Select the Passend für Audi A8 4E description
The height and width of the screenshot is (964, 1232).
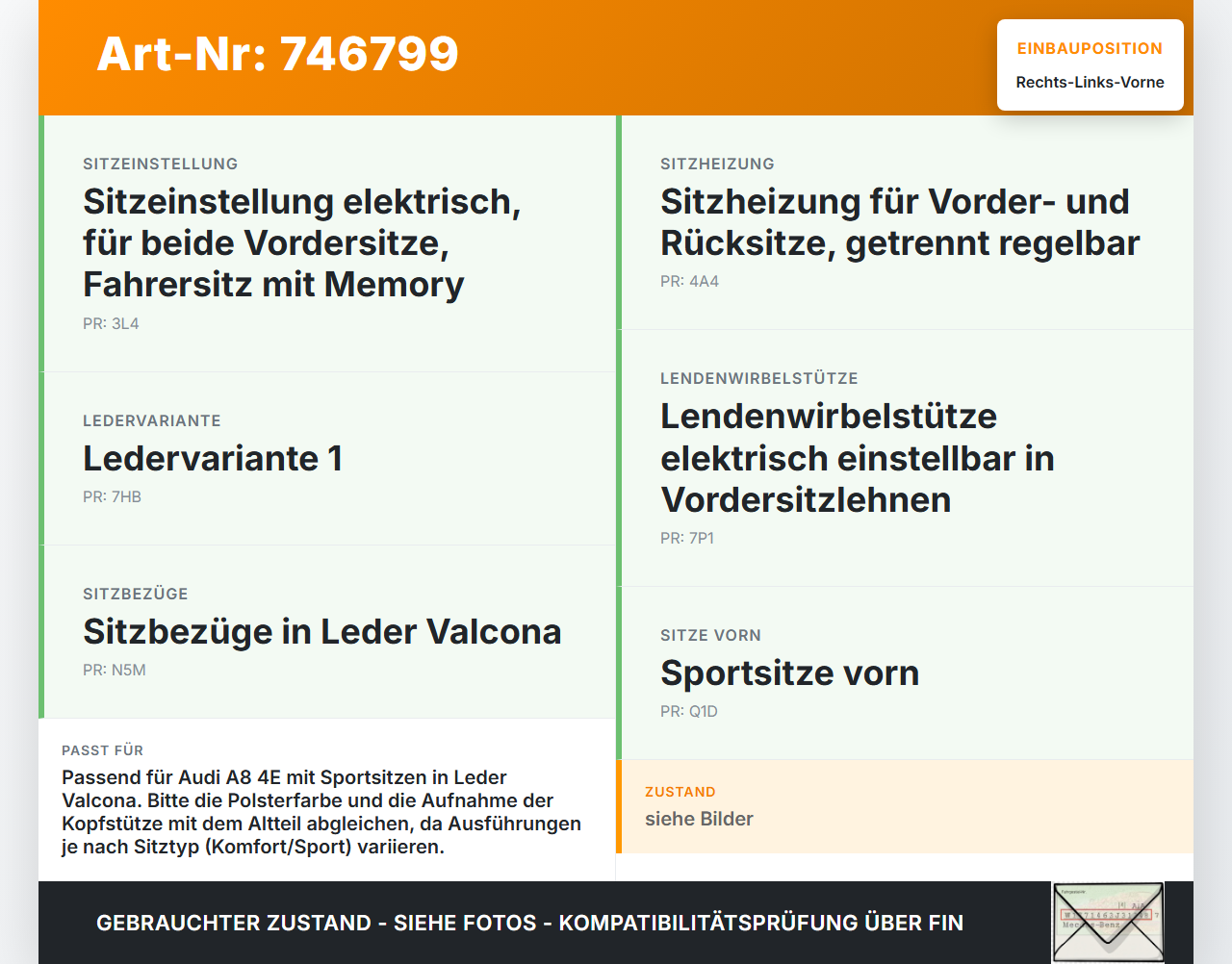click(321, 812)
